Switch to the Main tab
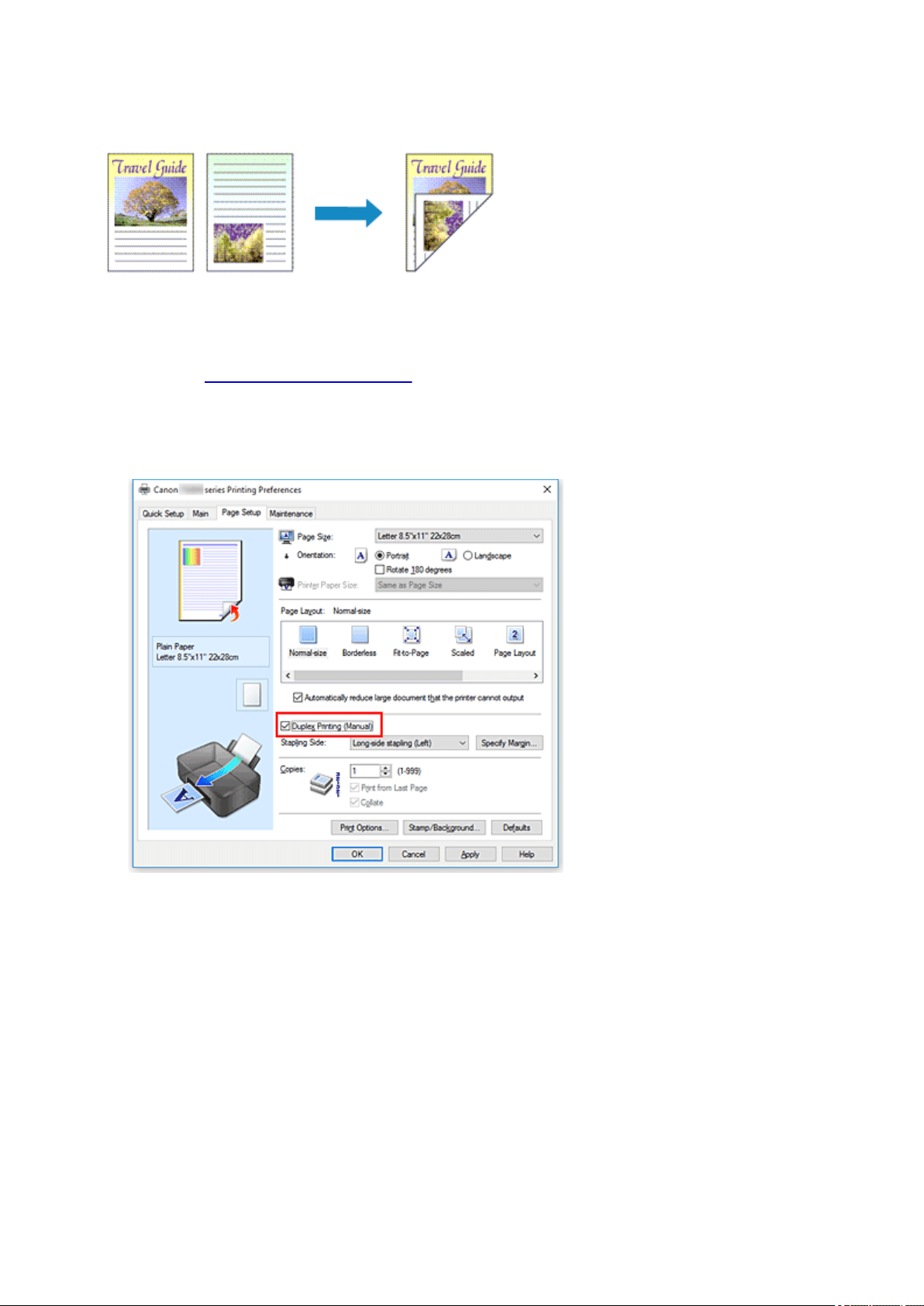This screenshot has height=1306, width=924. click(201, 514)
